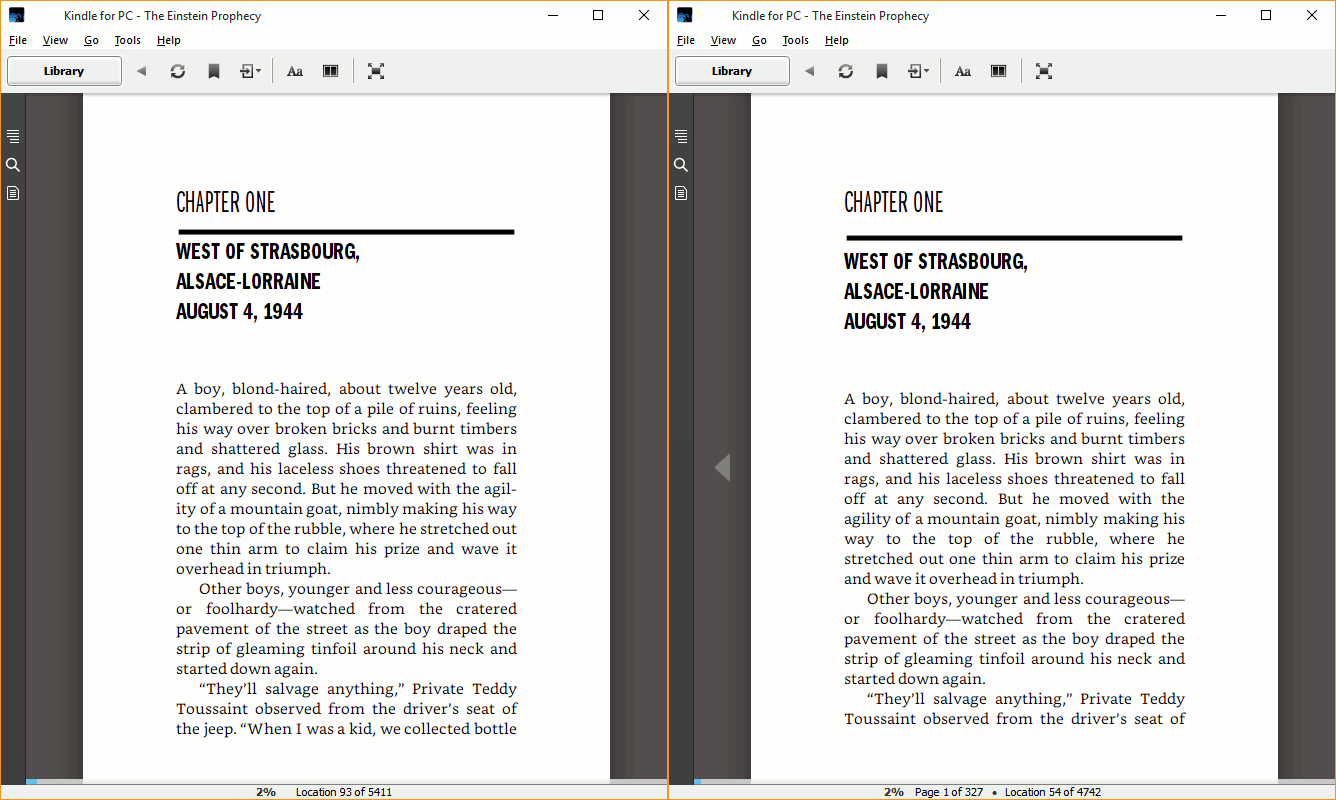
Task: Open the Go menu in the right window
Action: point(759,40)
